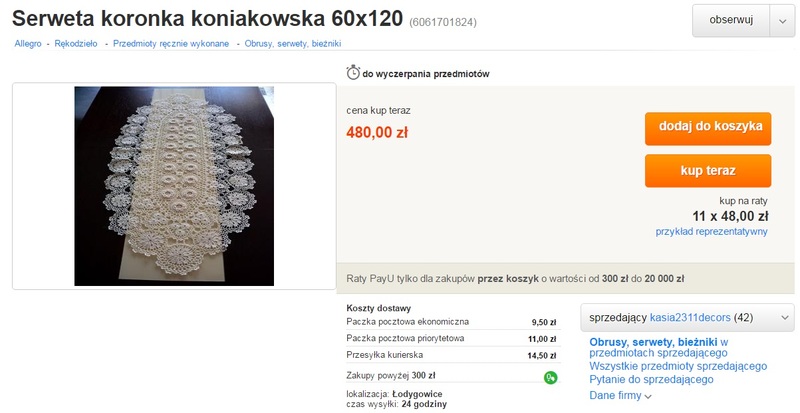Click the 11 x 48,00 zł installment offer
Image resolution: width=800 pixels, height=413 pixels.
coord(730,216)
